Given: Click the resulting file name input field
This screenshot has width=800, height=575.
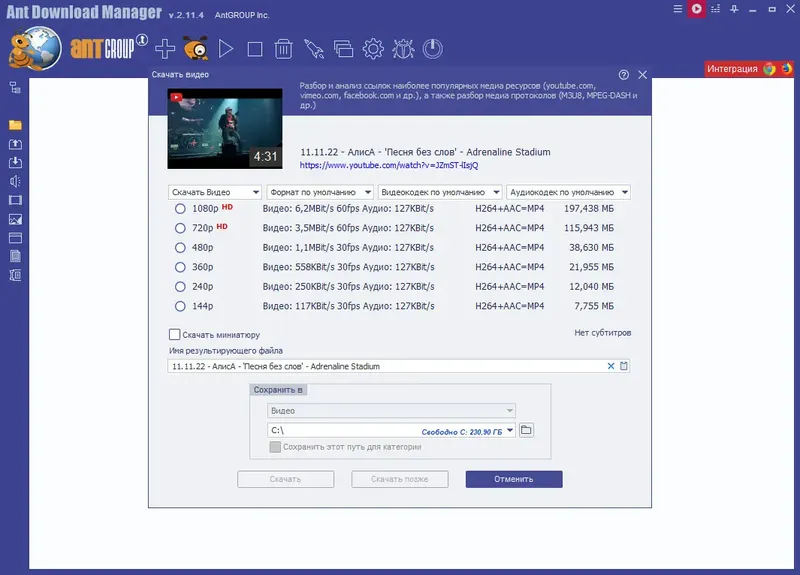Looking at the screenshot, I should [398, 366].
